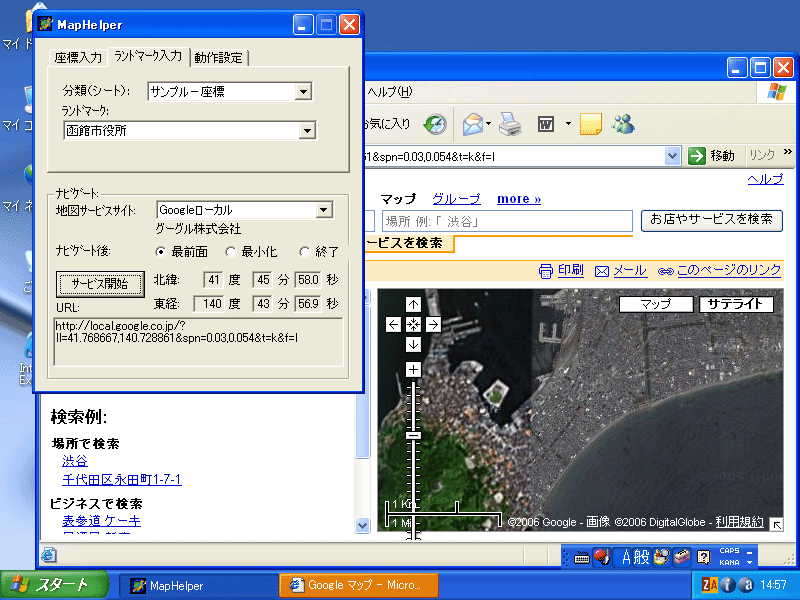Expand the toolbar overflow chevron near リンク
The width and height of the screenshot is (800, 600).
[787, 152]
